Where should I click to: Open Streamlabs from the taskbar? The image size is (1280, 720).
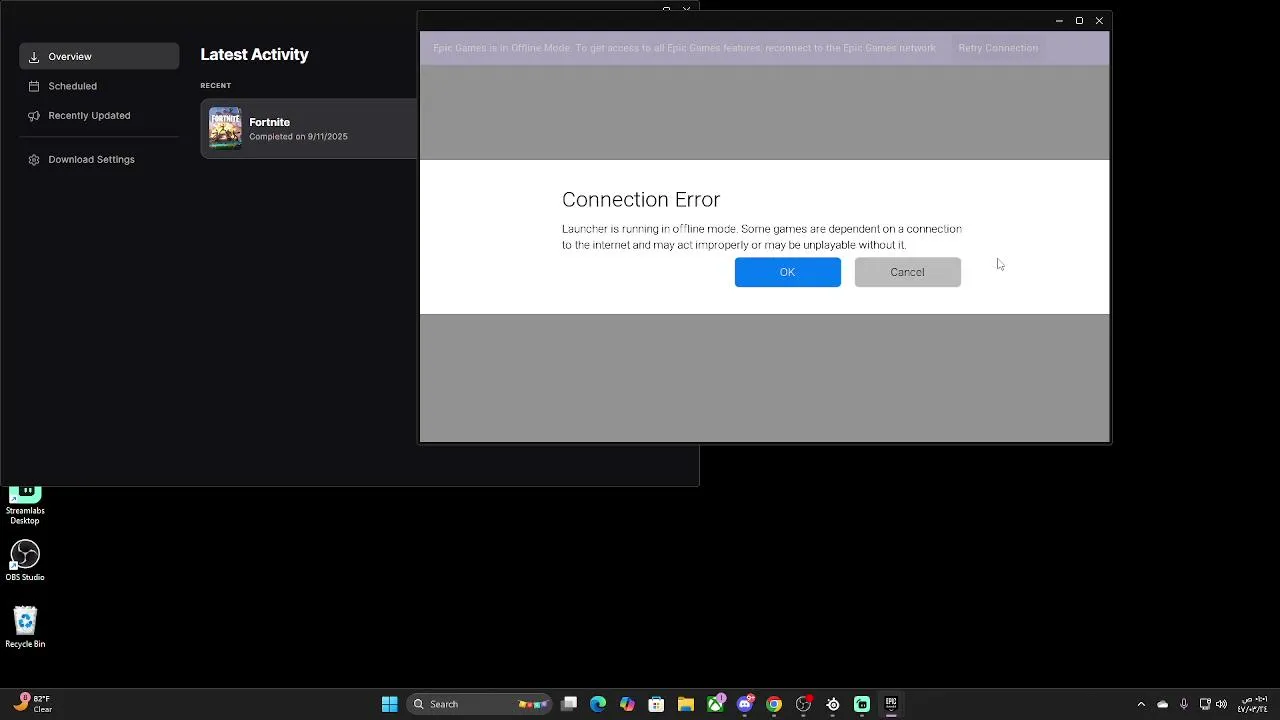(x=862, y=704)
